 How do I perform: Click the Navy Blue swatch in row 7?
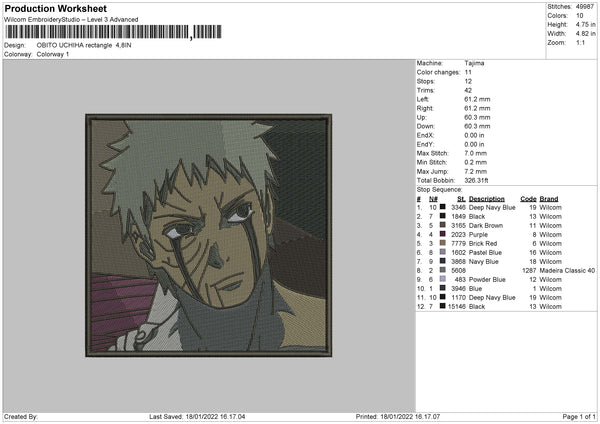pyautogui.click(x=442, y=261)
